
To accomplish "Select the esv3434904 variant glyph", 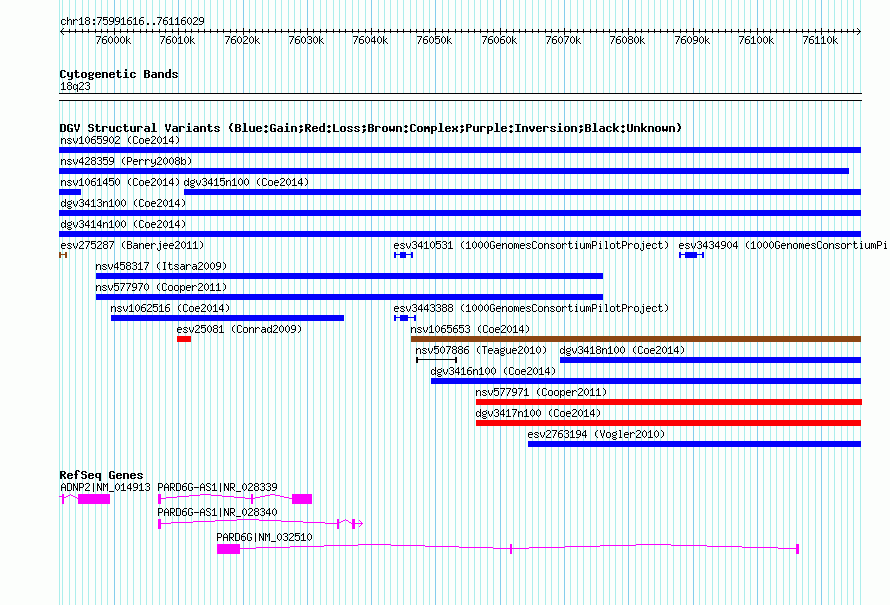I will 691,255.
